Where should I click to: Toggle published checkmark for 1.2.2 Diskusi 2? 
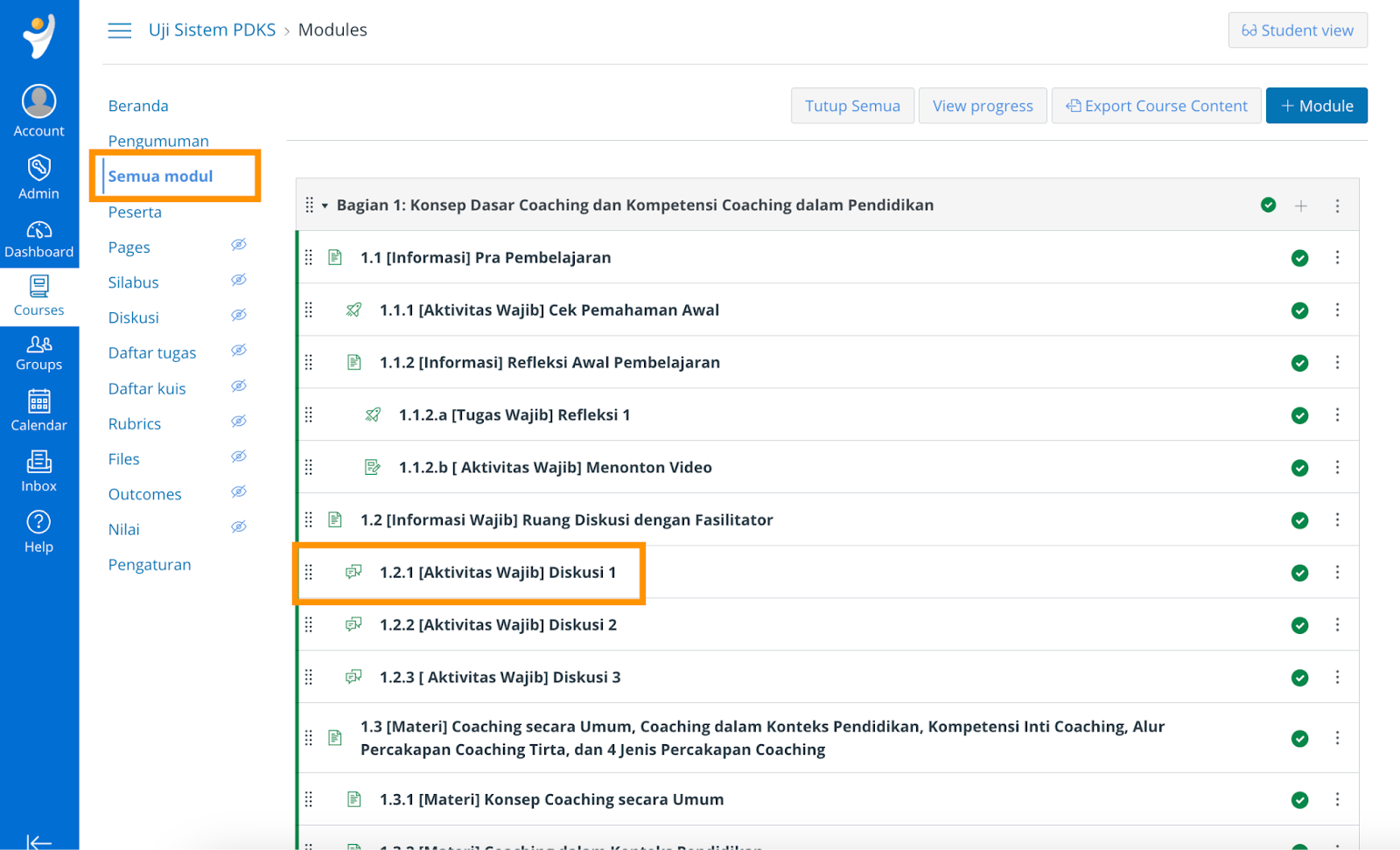[x=1299, y=625]
